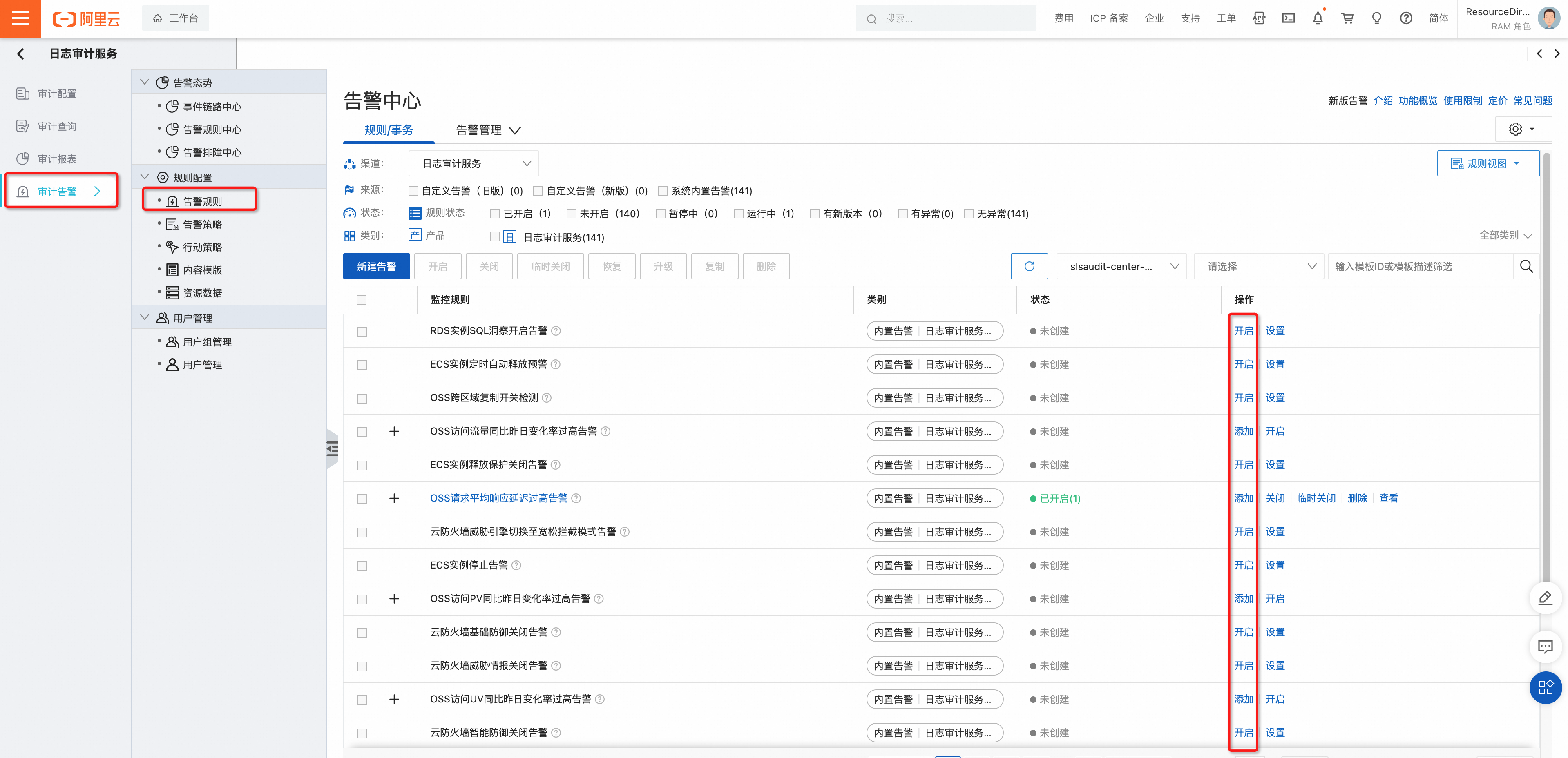Click 临时关闭 for OSS请求平均响应延迟过高告警
The height and width of the screenshot is (758, 1568).
click(1316, 498)
